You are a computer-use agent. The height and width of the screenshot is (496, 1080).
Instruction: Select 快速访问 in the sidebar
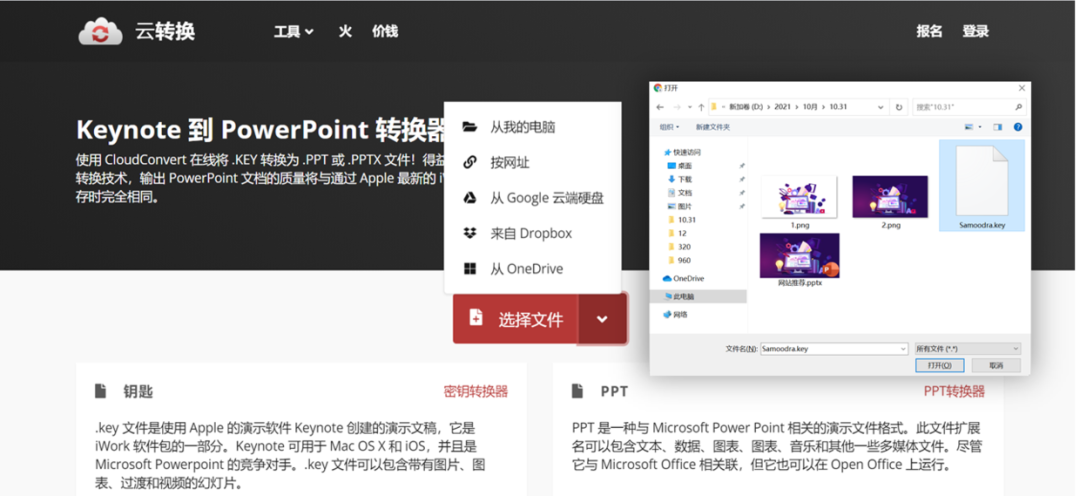682,152
